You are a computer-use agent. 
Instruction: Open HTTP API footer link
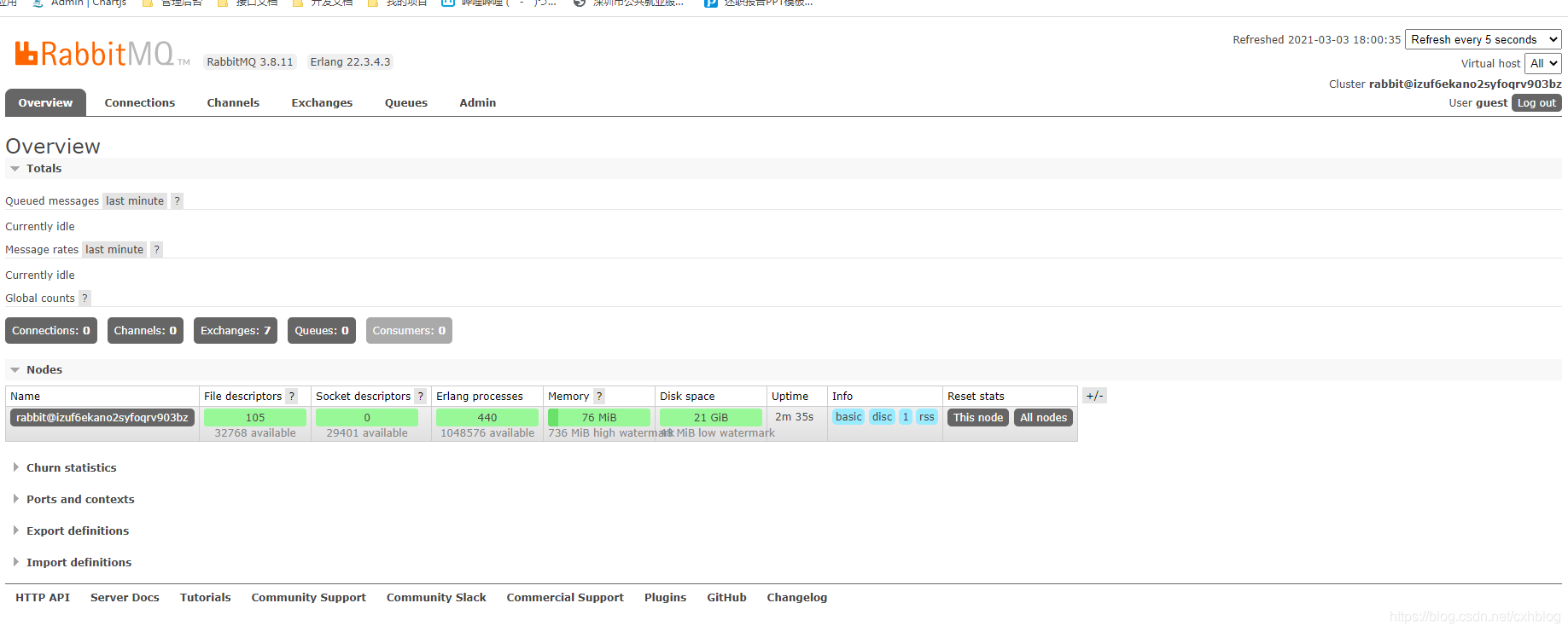pyautogui.click(x=43, y=598)
